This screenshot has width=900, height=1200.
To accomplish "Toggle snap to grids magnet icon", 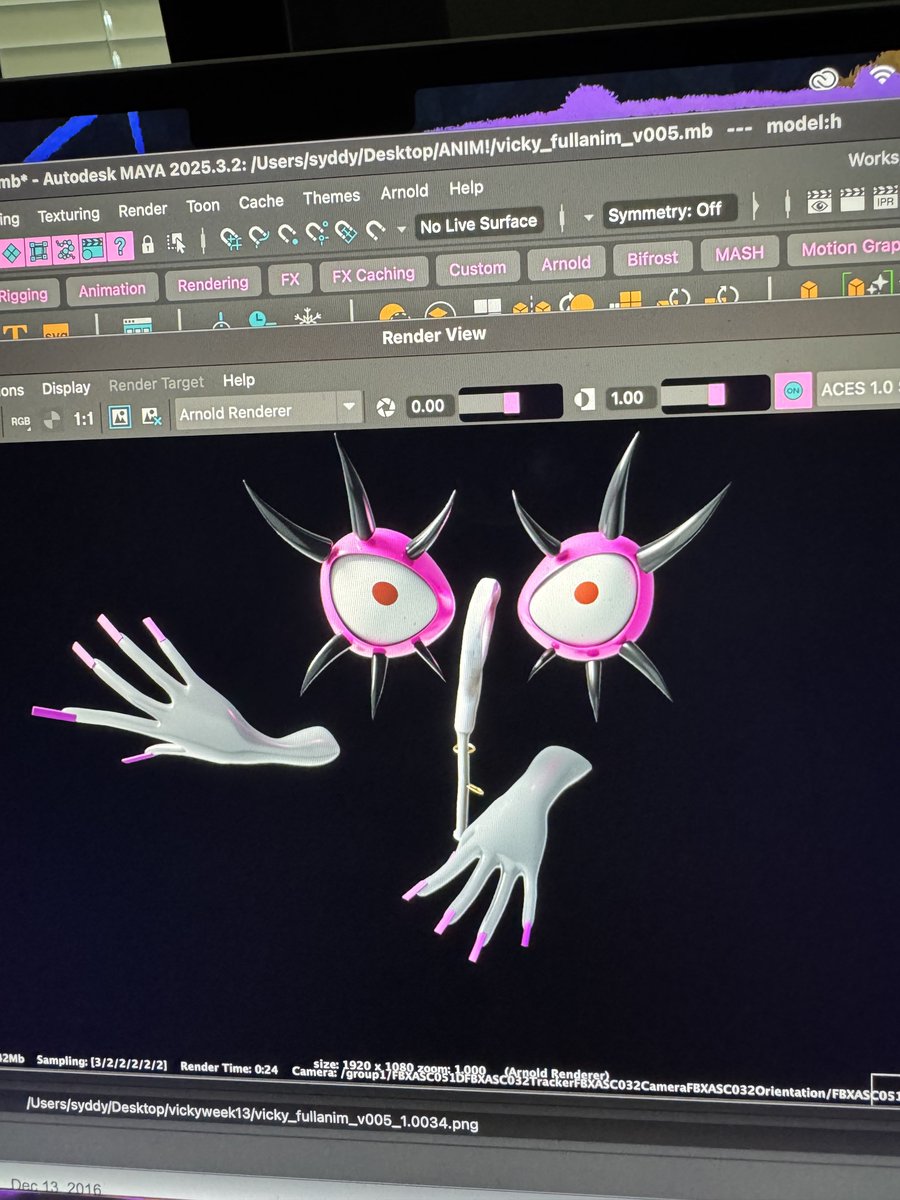I will pos(231,239).
